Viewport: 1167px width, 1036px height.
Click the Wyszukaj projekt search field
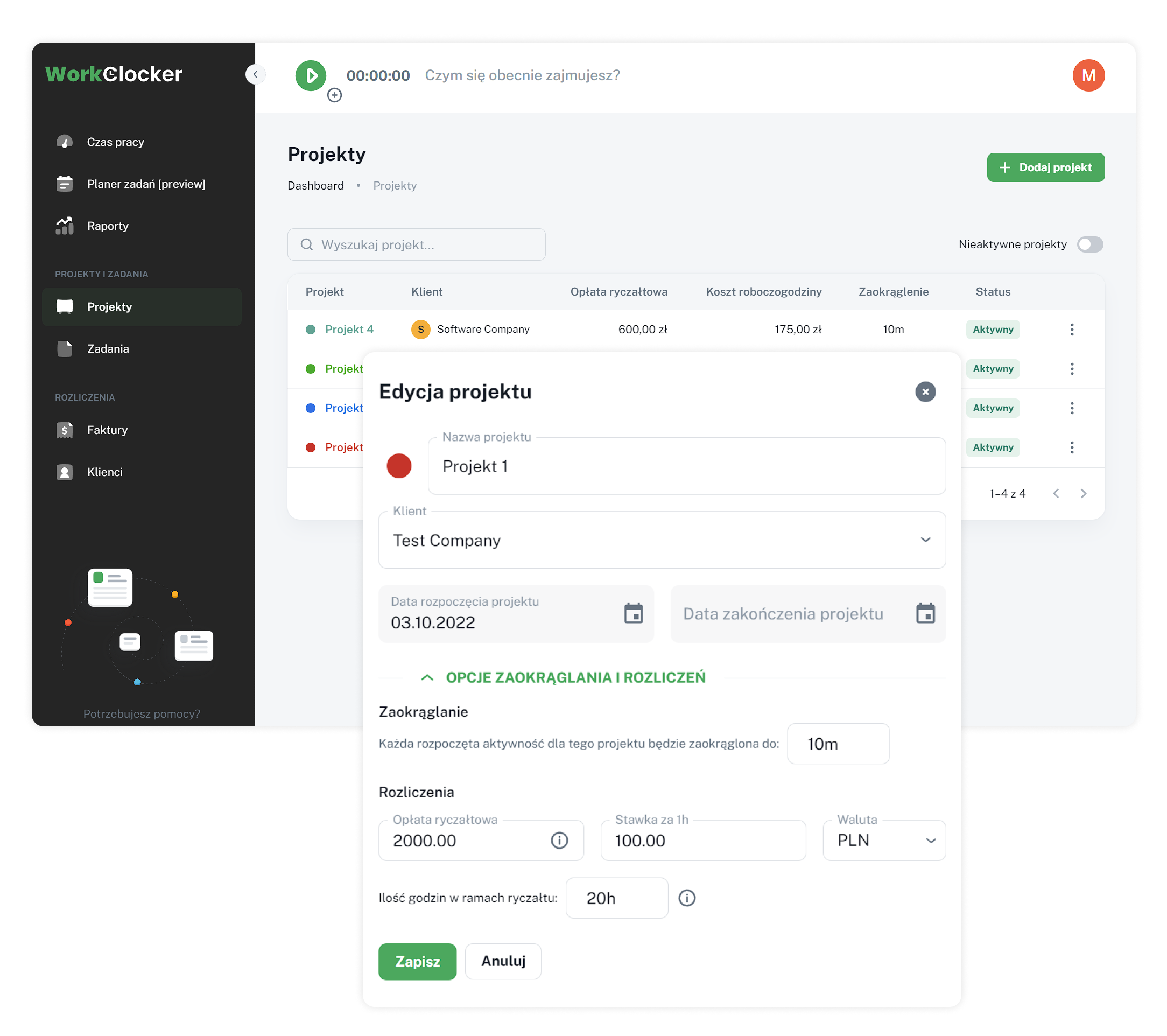pos(416,244)
